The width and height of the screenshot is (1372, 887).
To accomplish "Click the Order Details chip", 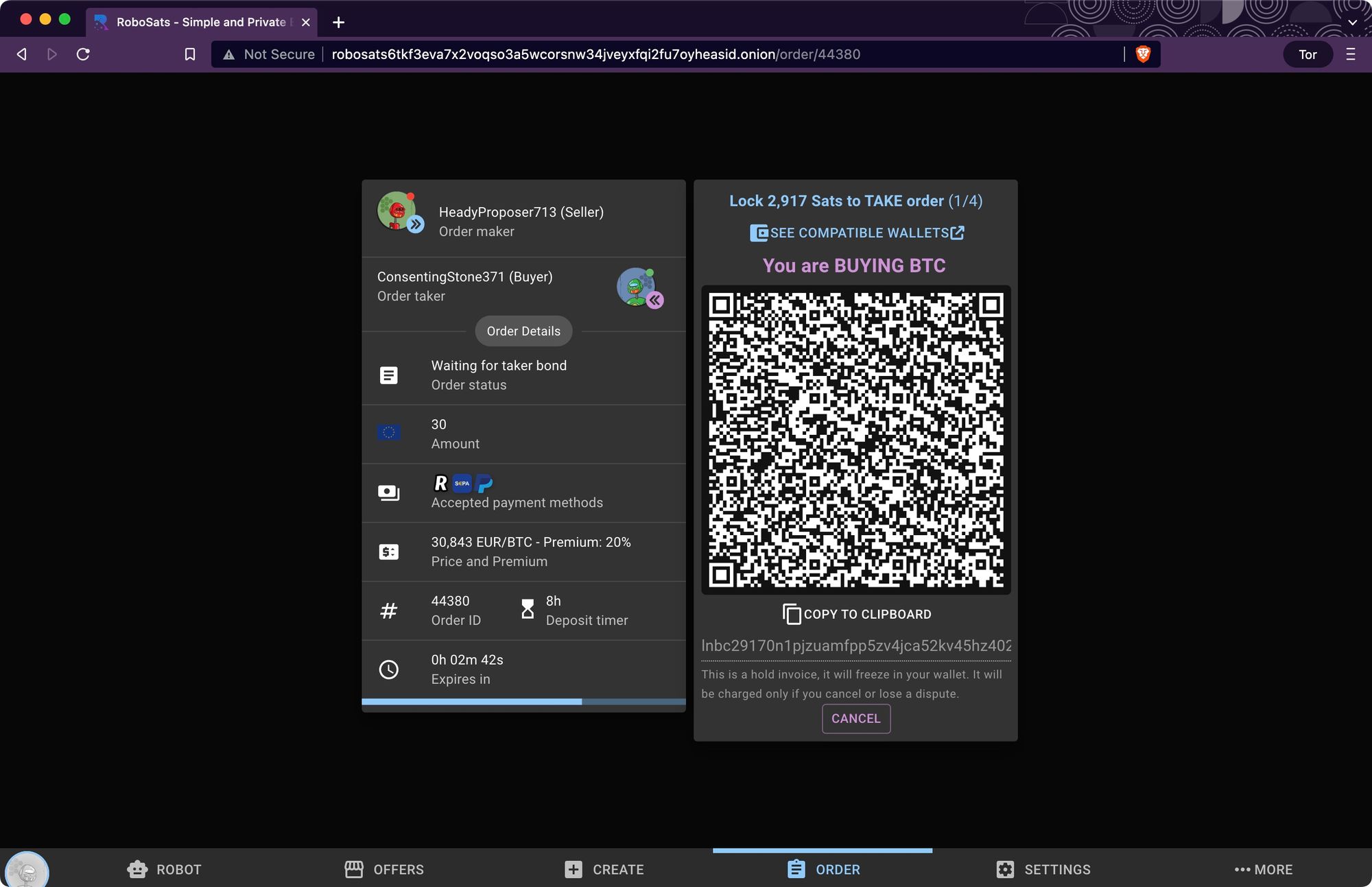I will 523,331.
